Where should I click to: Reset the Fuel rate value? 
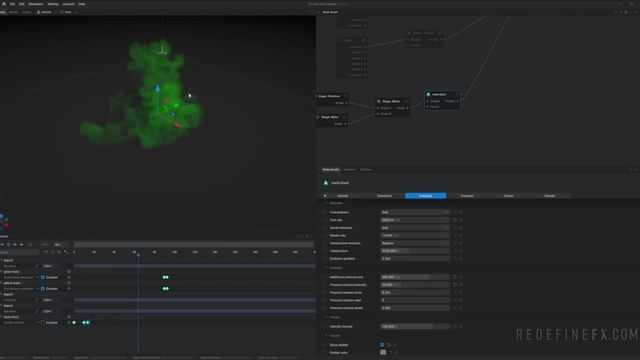[x=455, y=220]
